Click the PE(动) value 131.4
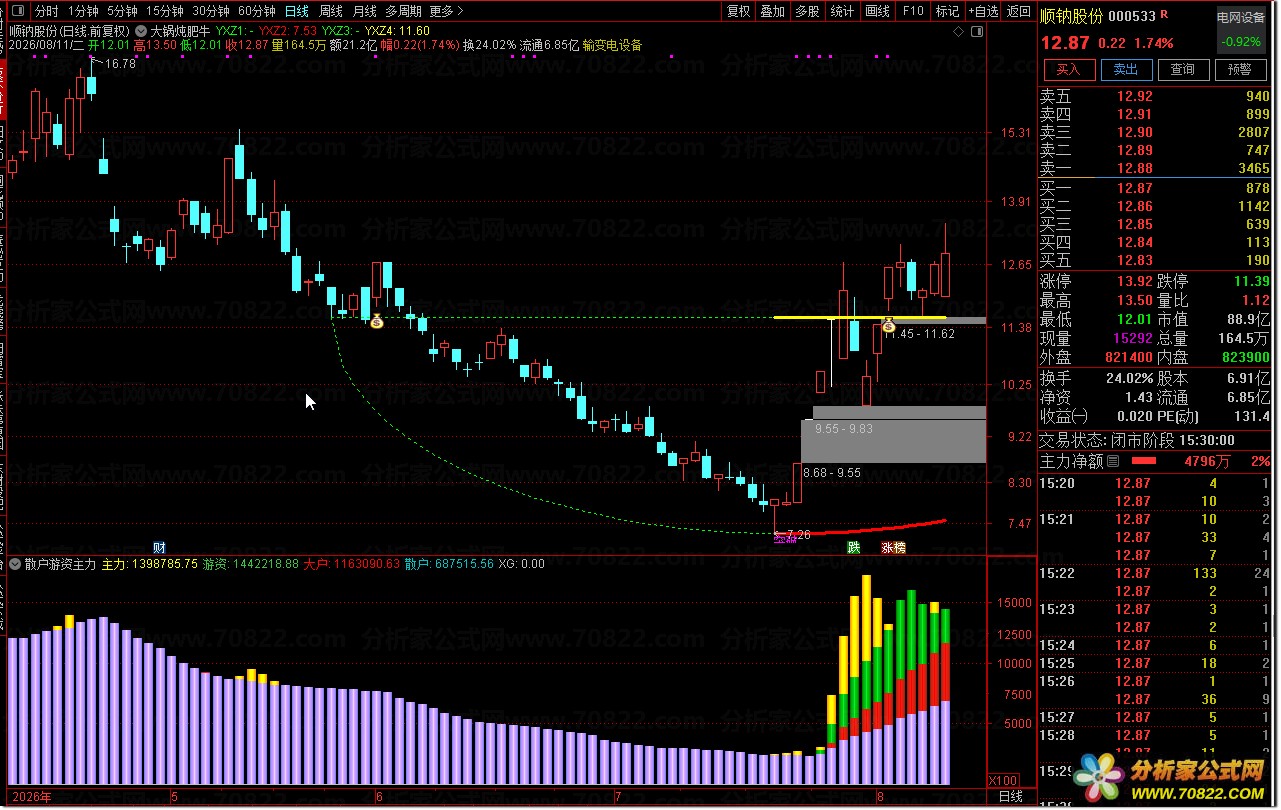The image size is (1281, 810). [1252, 416]
